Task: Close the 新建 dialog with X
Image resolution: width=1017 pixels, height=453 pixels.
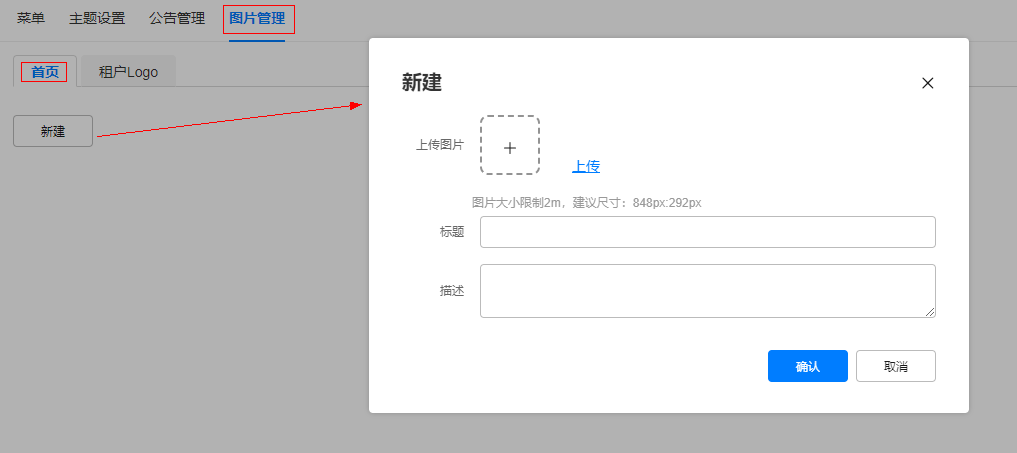Action: (927, 83)
